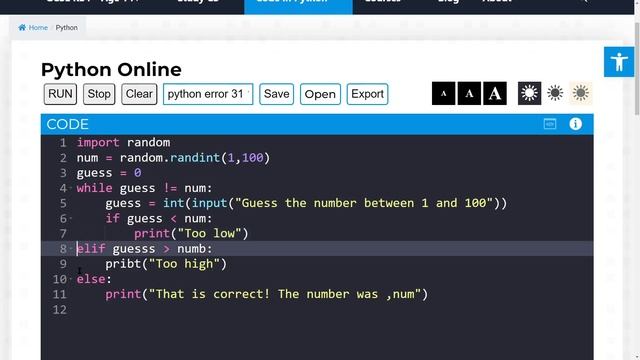Image resolution: width=640 pixels, height=360 pixels.
Task: Save the current script
Action: (x=276, y=94)
